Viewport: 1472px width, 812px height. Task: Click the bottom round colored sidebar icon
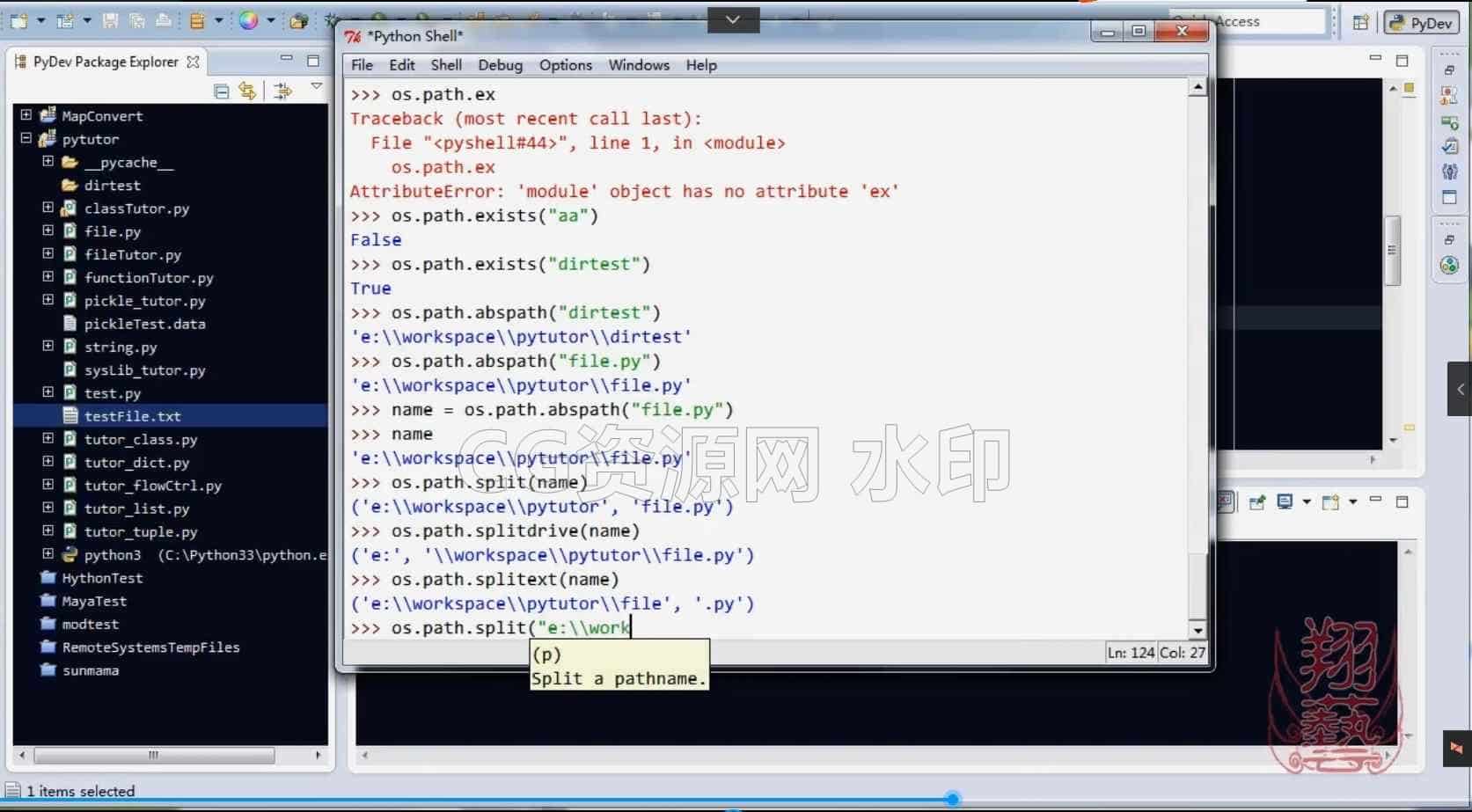(1449, 266)
